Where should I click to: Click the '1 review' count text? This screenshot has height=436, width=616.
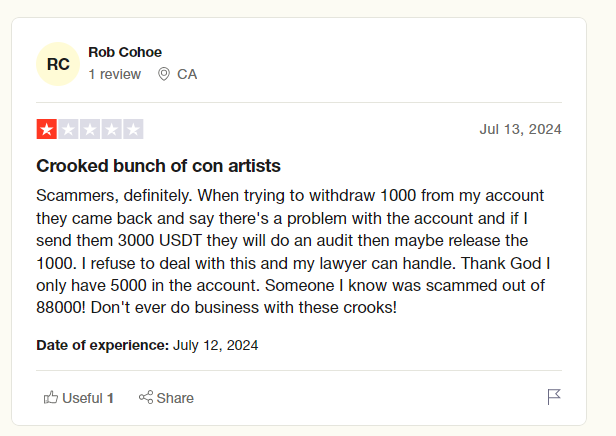pyautogui.click(x=115, y=74)
